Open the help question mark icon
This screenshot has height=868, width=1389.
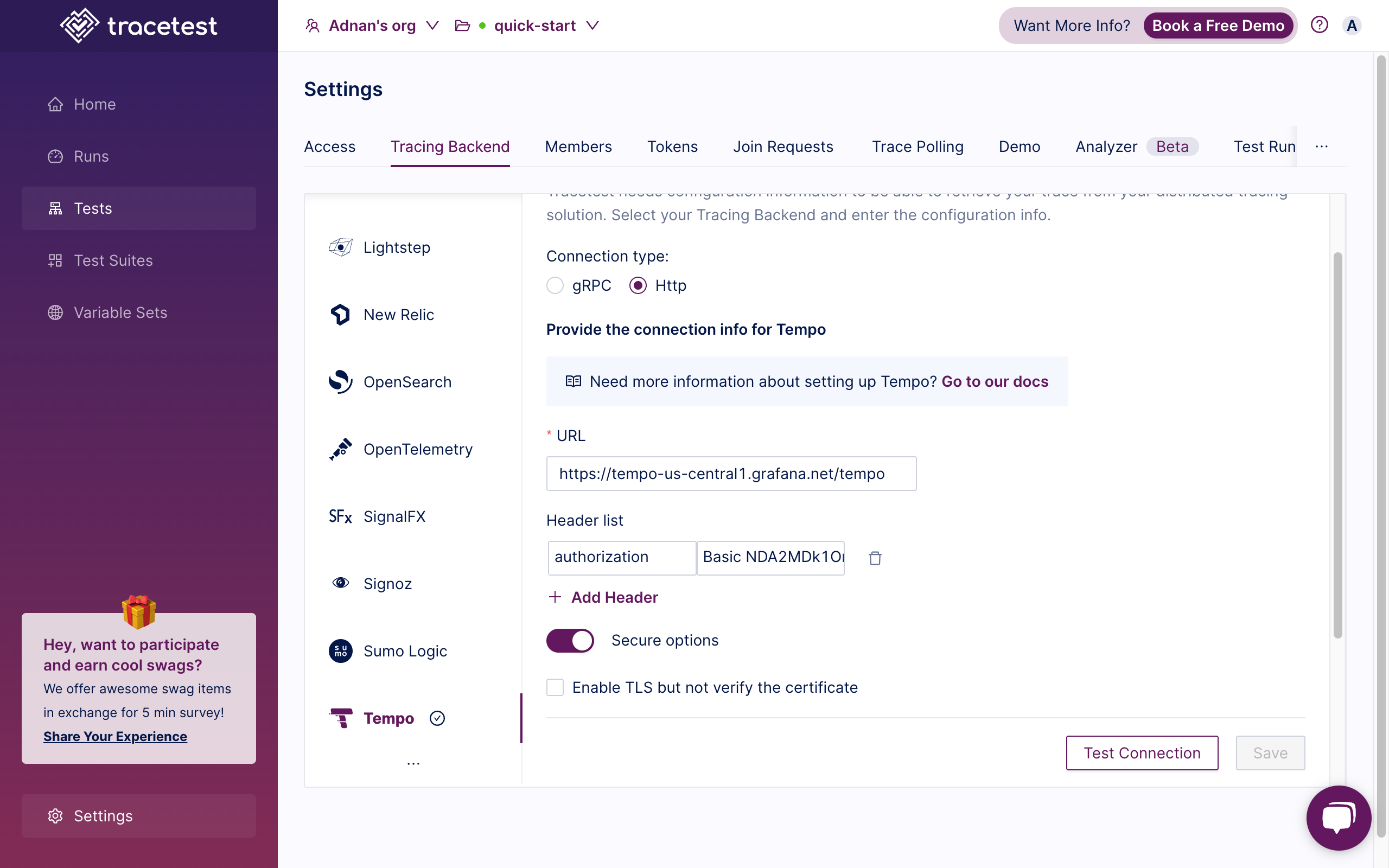pos(1319,25)
